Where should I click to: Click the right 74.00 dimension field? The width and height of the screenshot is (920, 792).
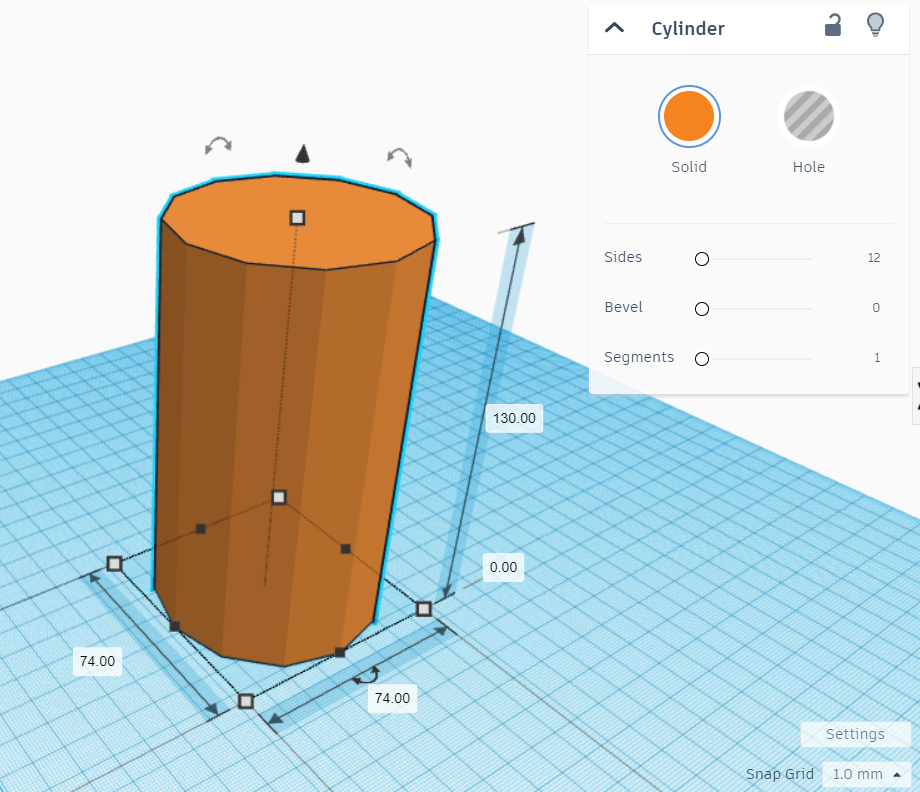393,698
